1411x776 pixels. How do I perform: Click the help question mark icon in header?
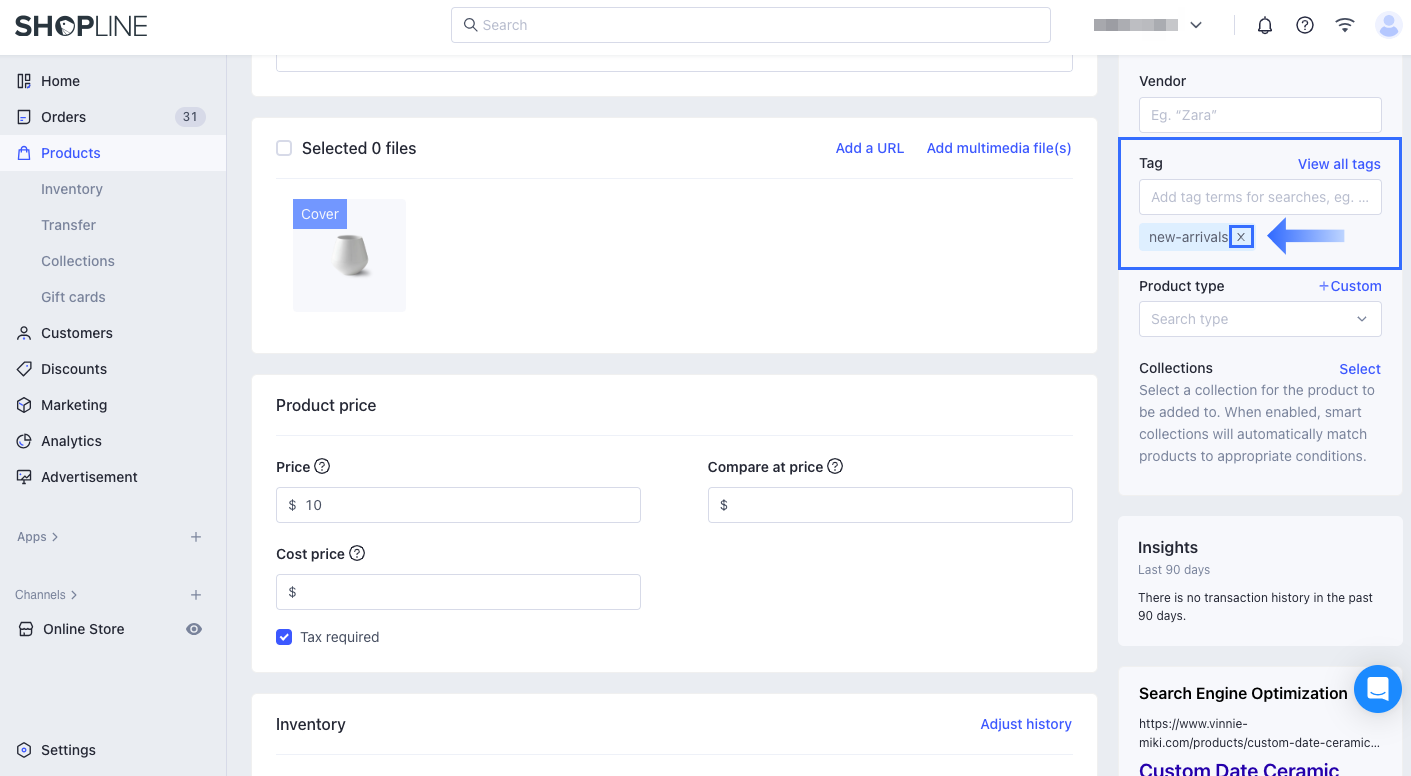(x=1305, y=26)
